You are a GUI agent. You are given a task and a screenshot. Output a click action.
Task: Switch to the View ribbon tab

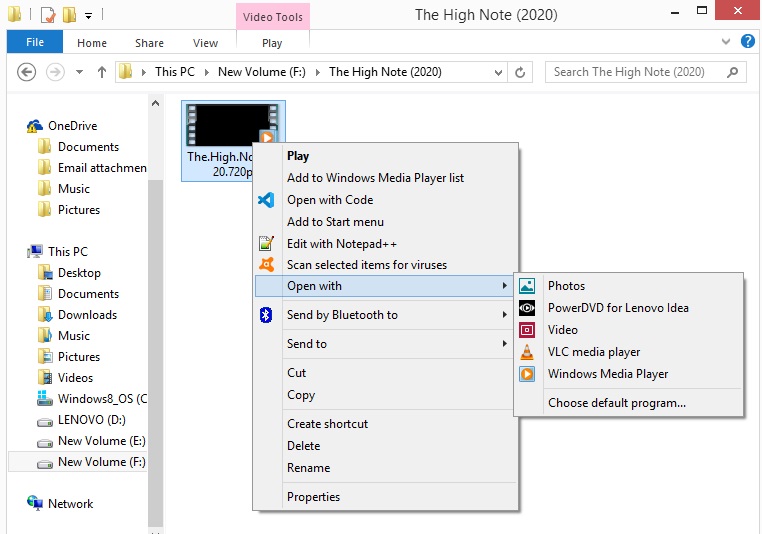[x=205, y=43]
